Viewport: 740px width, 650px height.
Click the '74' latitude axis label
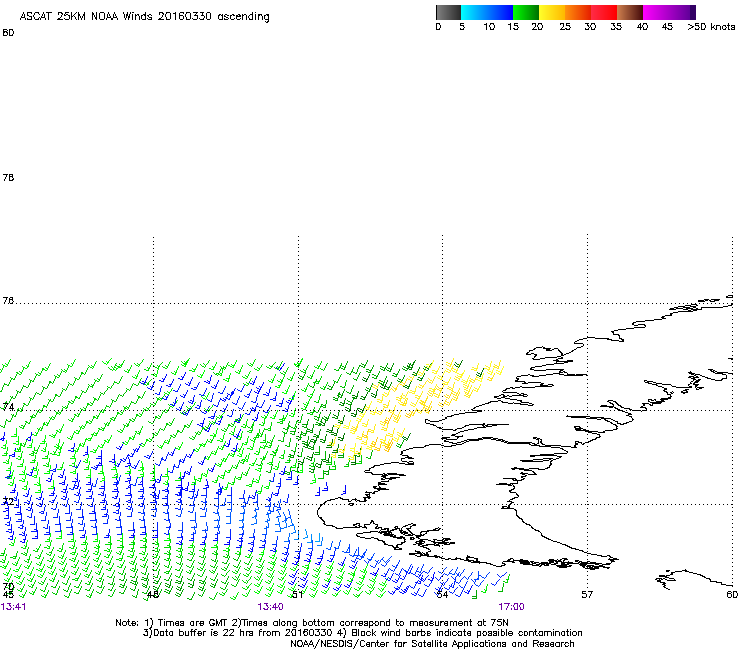(x=8, y=407)
